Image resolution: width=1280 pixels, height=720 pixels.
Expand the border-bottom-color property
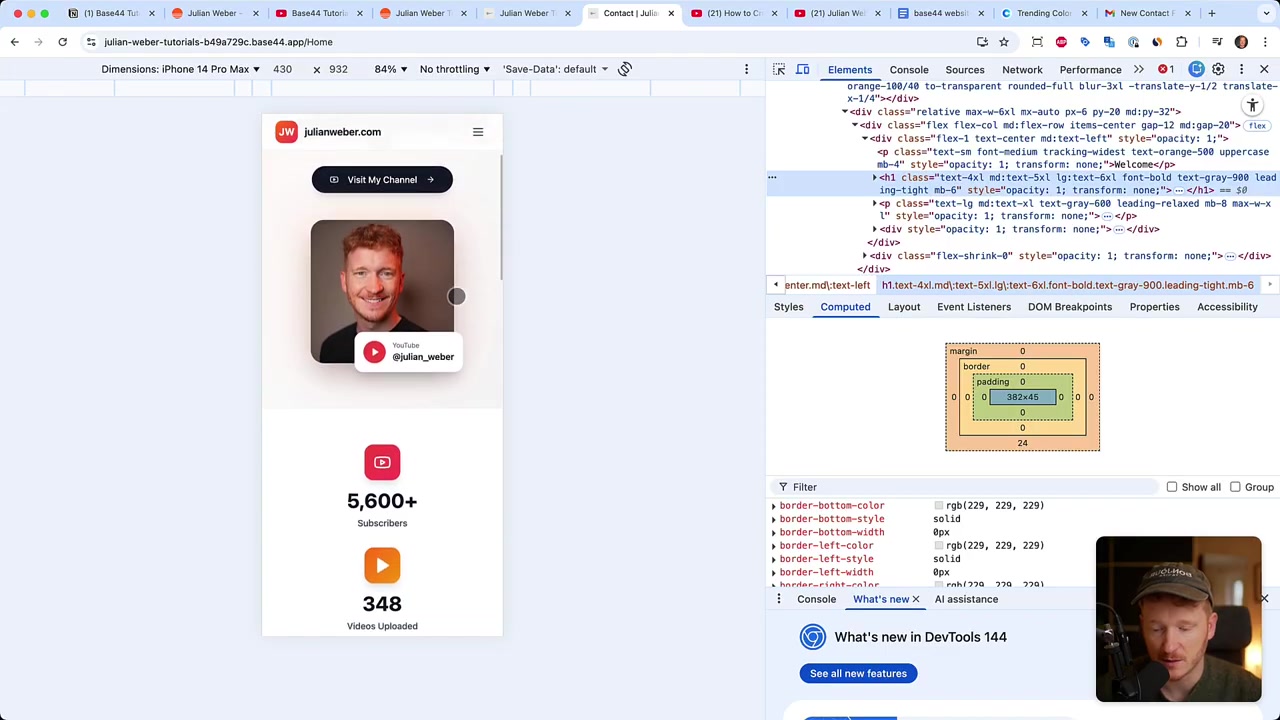pos(774,506)
